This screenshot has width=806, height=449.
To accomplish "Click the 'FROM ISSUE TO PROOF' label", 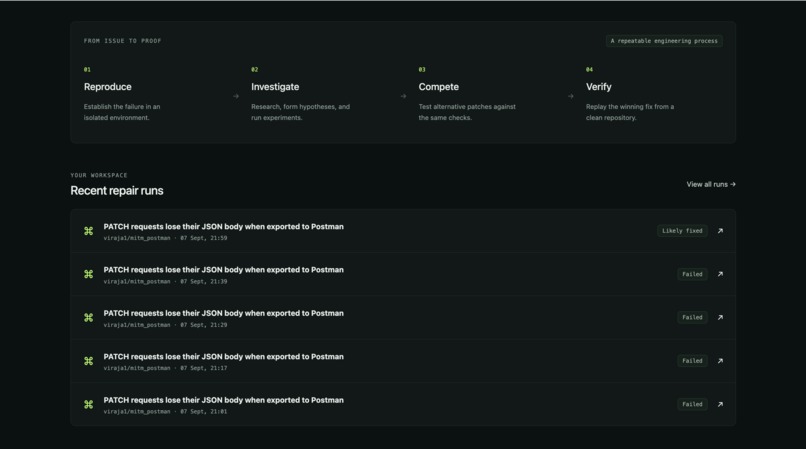I will (122, 41).
